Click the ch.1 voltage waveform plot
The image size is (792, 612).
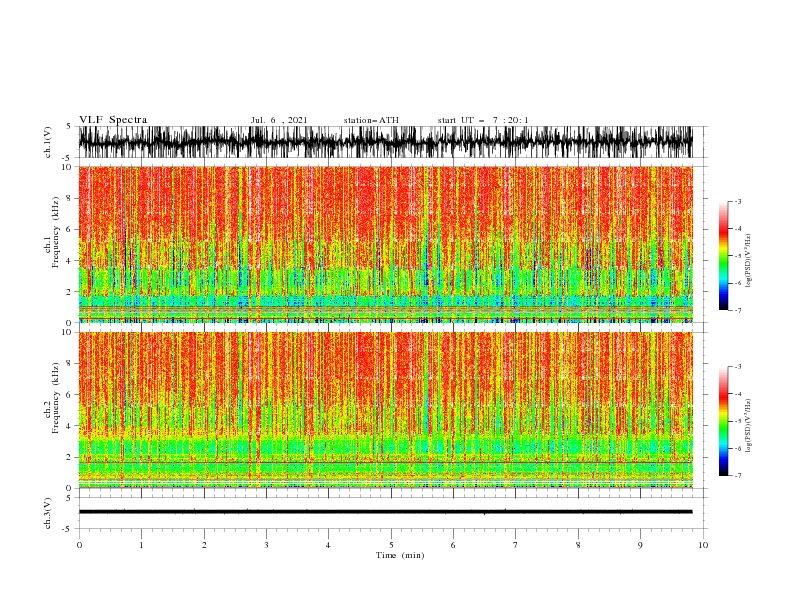point(385,142)
